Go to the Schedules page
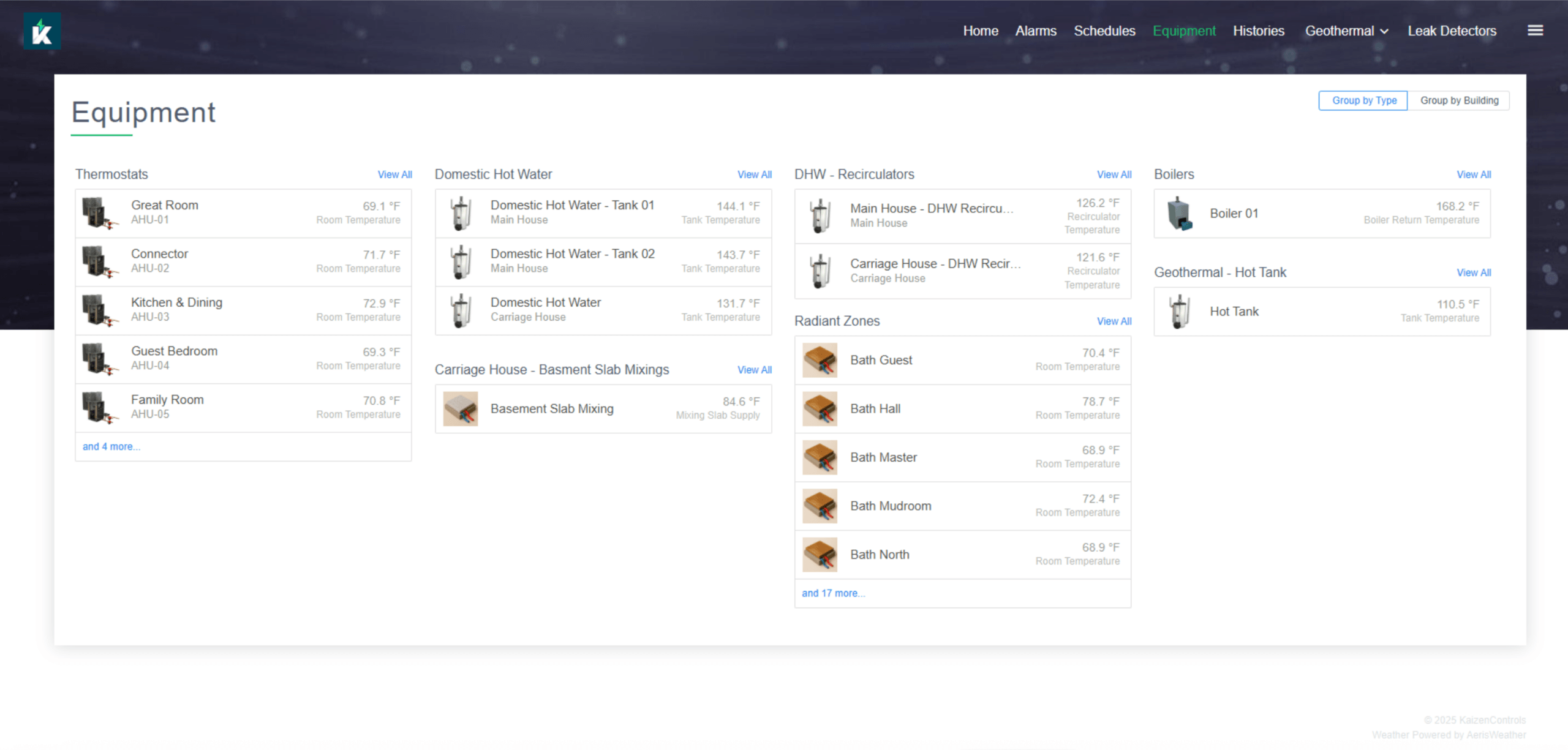The height and width of the screenshot is (750, 1568). click(1104, 31)
